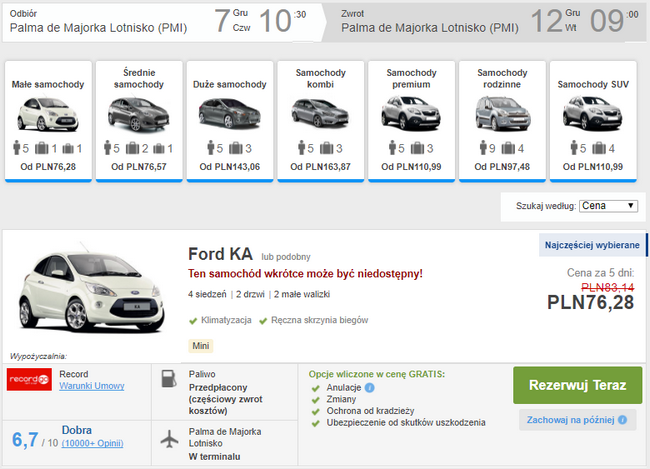
Task: Open the Szukaj według Cena dropdown
Action: click(608, 206)
